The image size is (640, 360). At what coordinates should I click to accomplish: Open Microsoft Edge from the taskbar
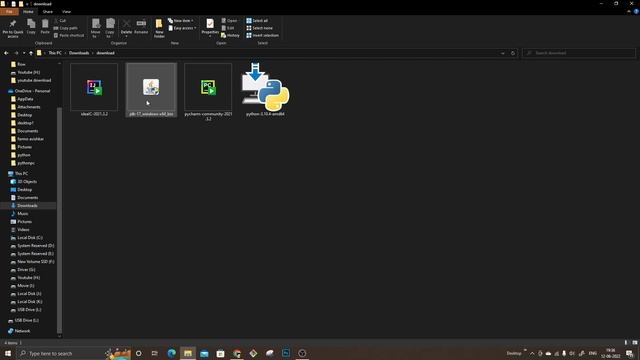click(x=171, y=353)
